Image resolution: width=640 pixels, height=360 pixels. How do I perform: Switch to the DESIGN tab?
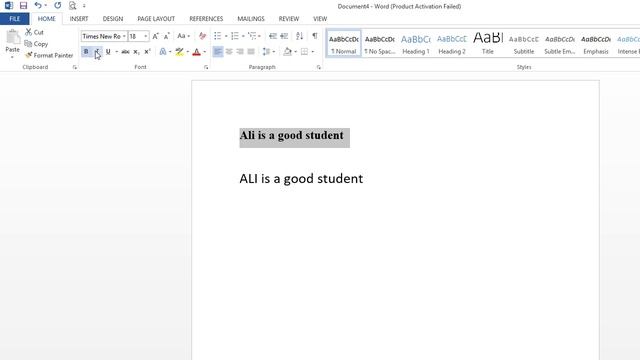[x=113, y=19]
